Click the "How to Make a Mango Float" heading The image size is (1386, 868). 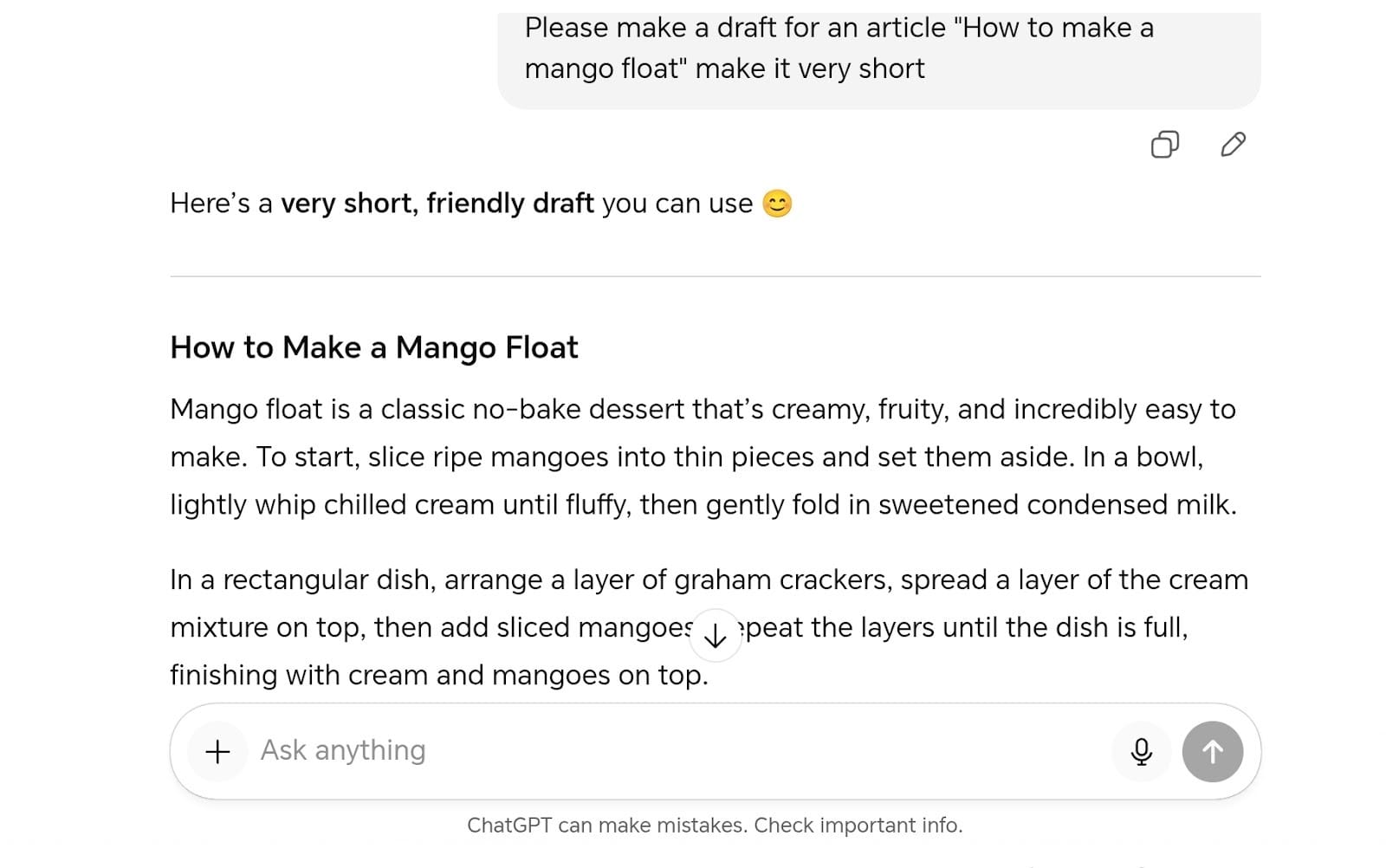(373, 347)
